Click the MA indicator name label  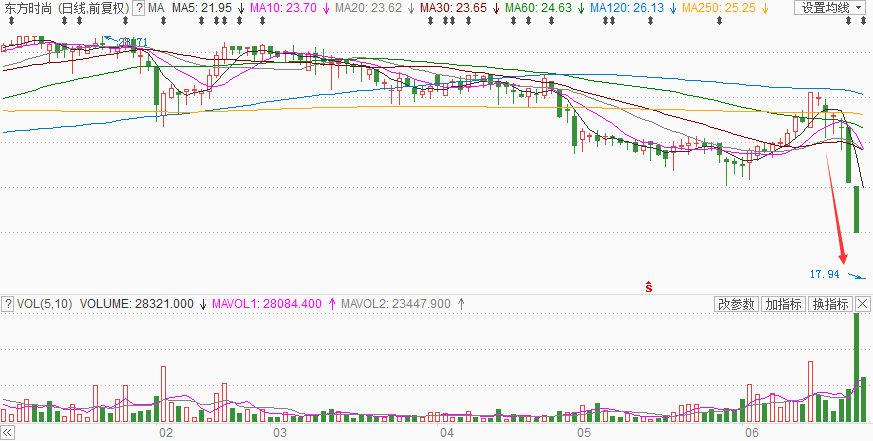[156, 8]
